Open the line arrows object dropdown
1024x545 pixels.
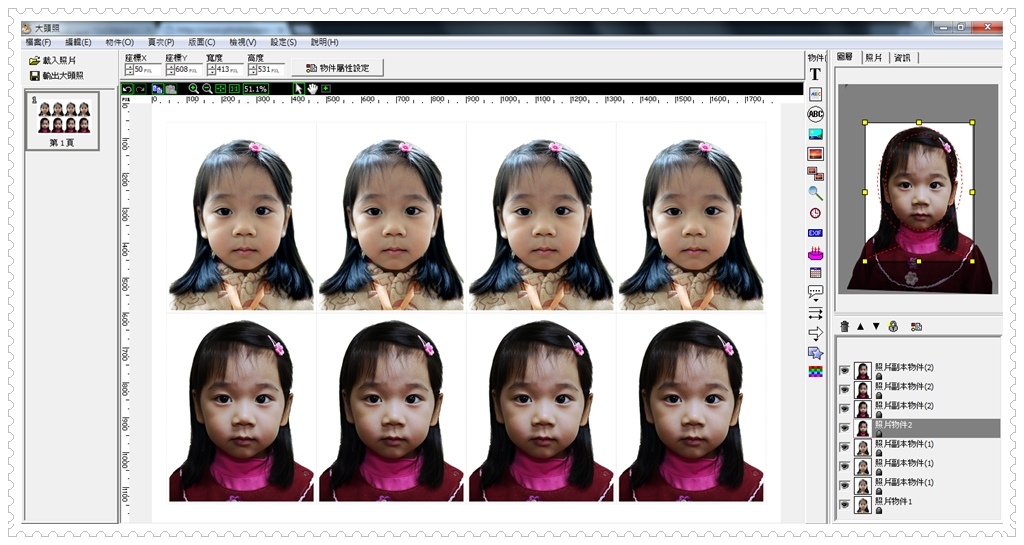(x=816, y=313)
